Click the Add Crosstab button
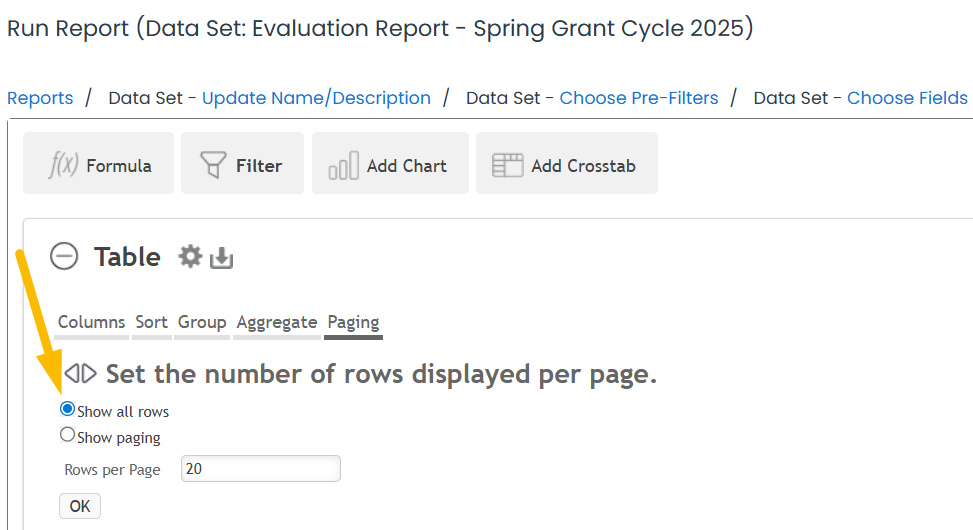Image resolution: width=973 pixels, height=530 pixels. (x=567, y=163)
